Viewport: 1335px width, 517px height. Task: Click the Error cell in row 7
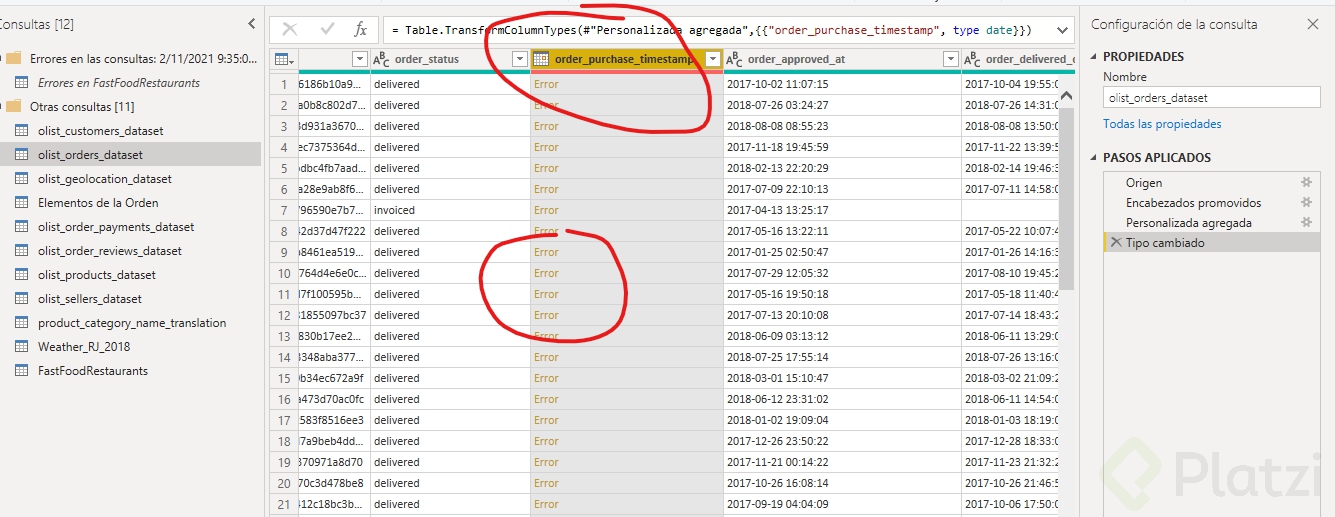tap(627, 210)
